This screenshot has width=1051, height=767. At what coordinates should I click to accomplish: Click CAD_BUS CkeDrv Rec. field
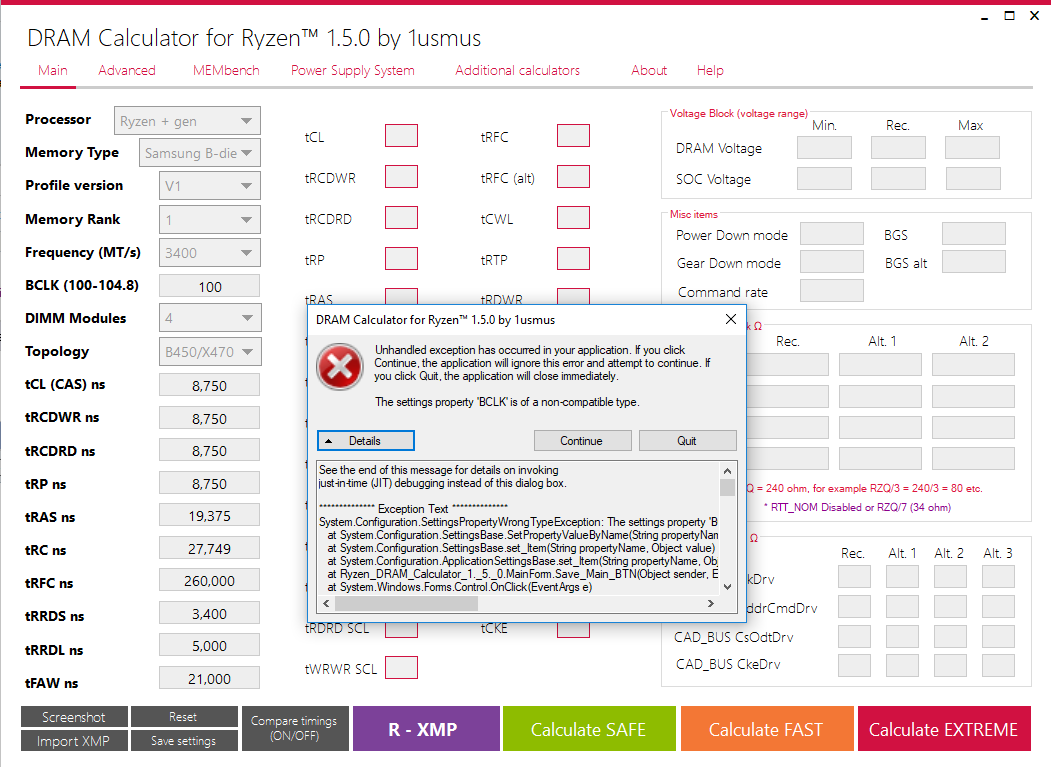click(854, 665)
